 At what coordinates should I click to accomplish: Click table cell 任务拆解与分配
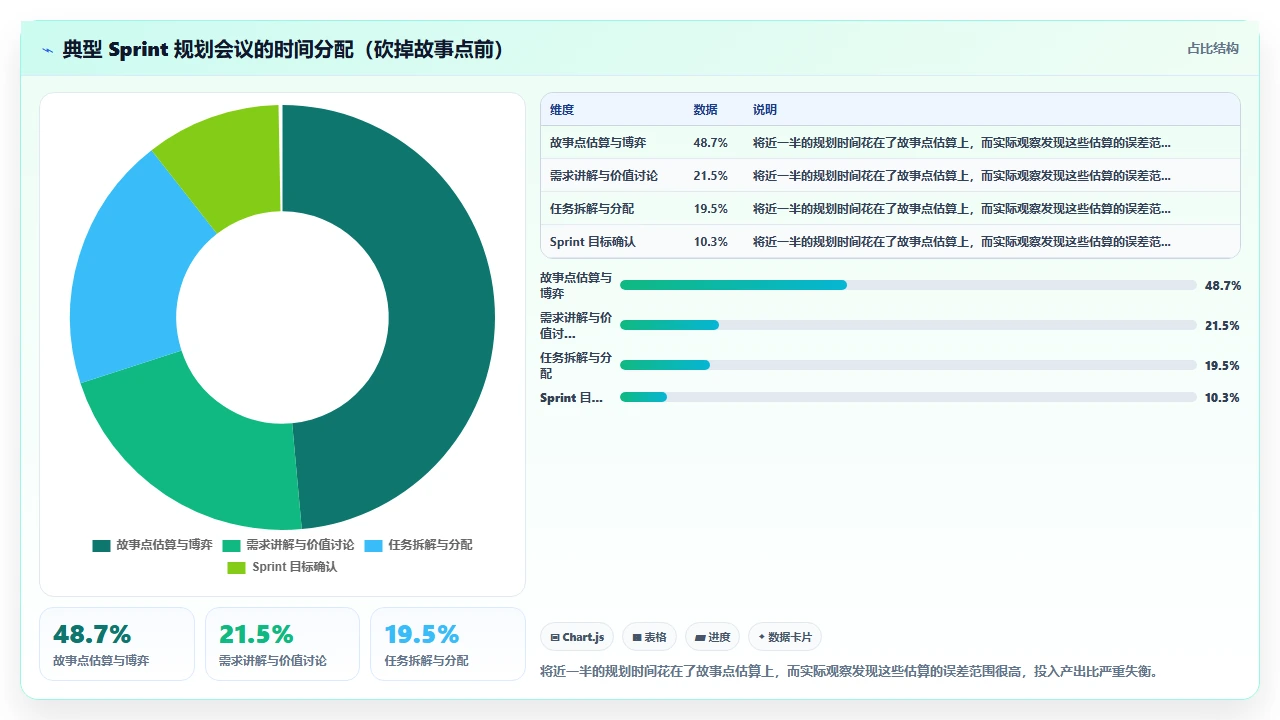coord(592,209)
